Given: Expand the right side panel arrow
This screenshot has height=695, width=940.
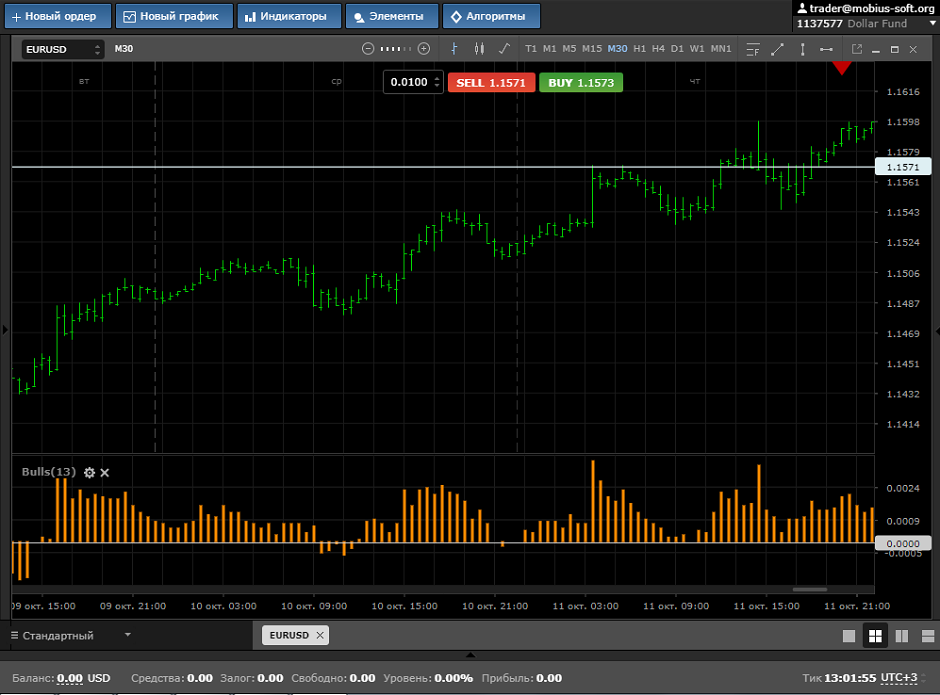Looking at the screenshot, I should [936, 330].
